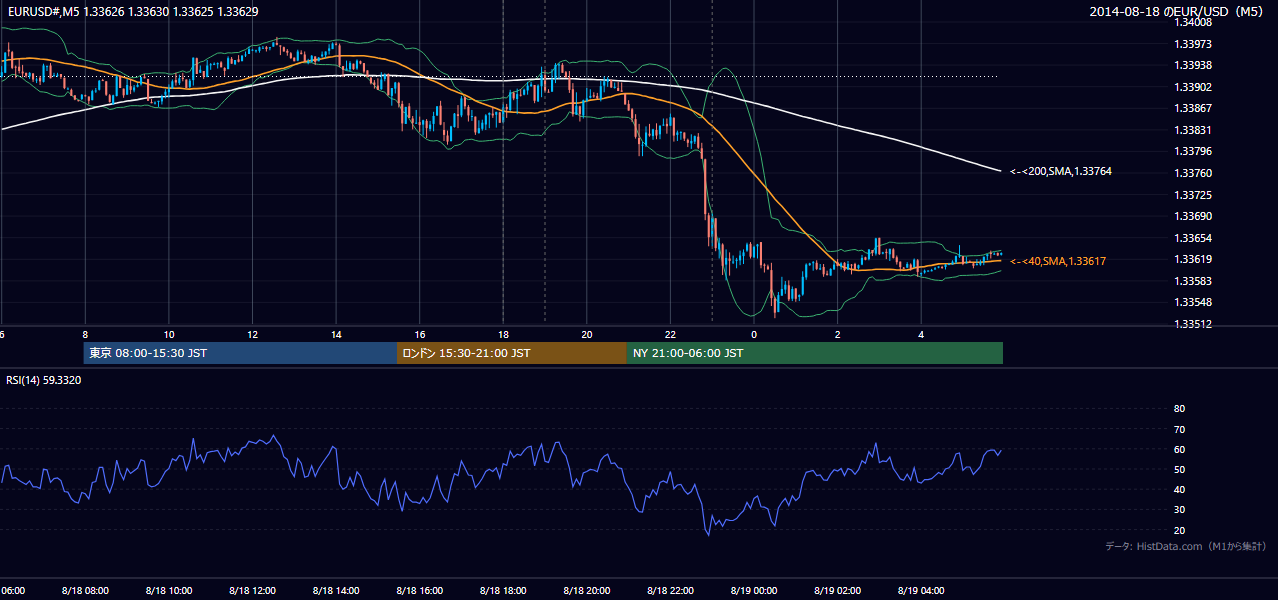Viewport: 1278px width, 600px height.
Task: Click the '8/18 20:00' bottom time label
Action: pyautogui.click(x=587, y=590)
